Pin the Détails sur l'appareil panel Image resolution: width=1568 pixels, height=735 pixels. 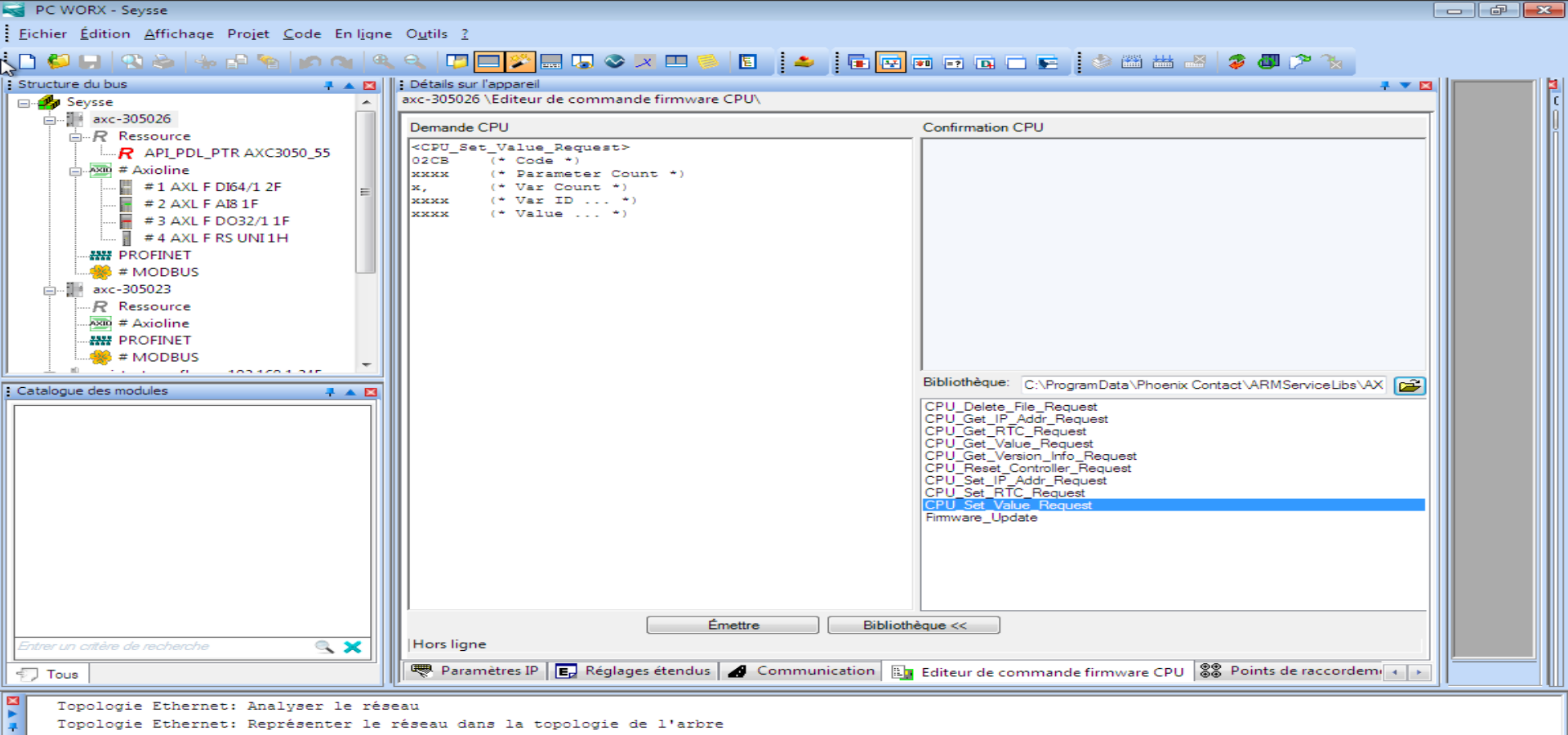(x=1384, y=85)
